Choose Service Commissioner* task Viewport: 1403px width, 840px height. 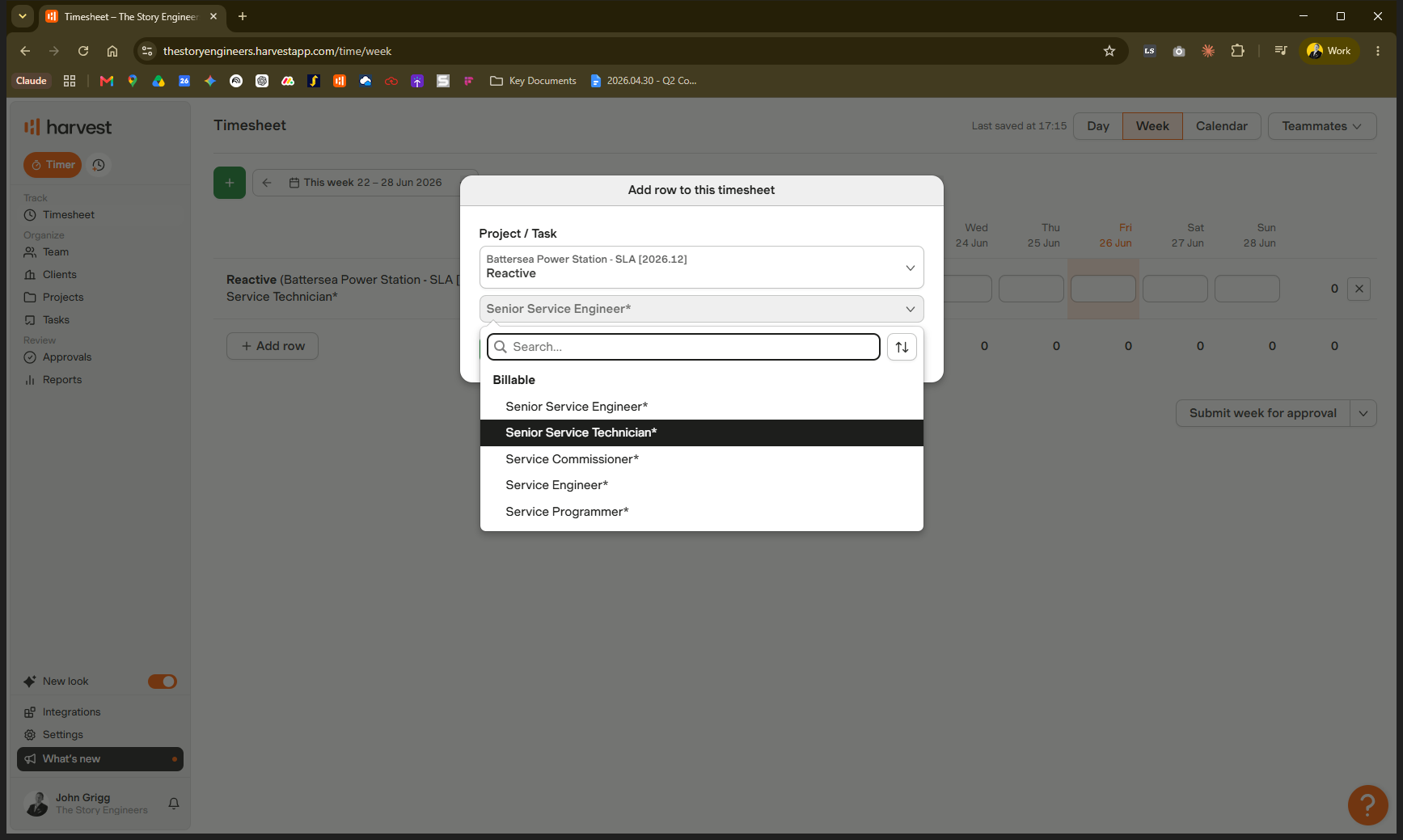(701, 459)
